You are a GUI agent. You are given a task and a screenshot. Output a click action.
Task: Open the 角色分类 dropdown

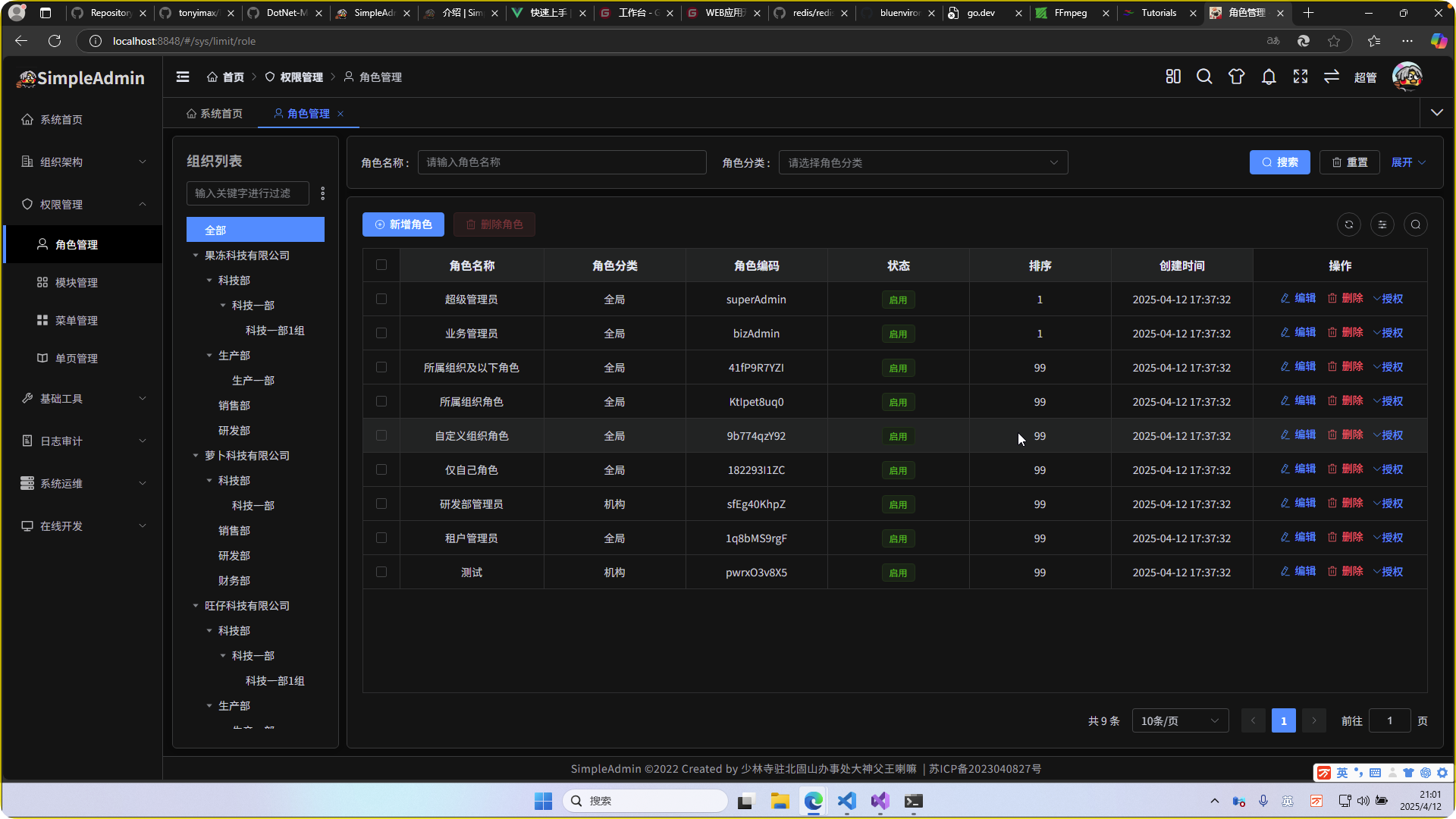point(923,162)
